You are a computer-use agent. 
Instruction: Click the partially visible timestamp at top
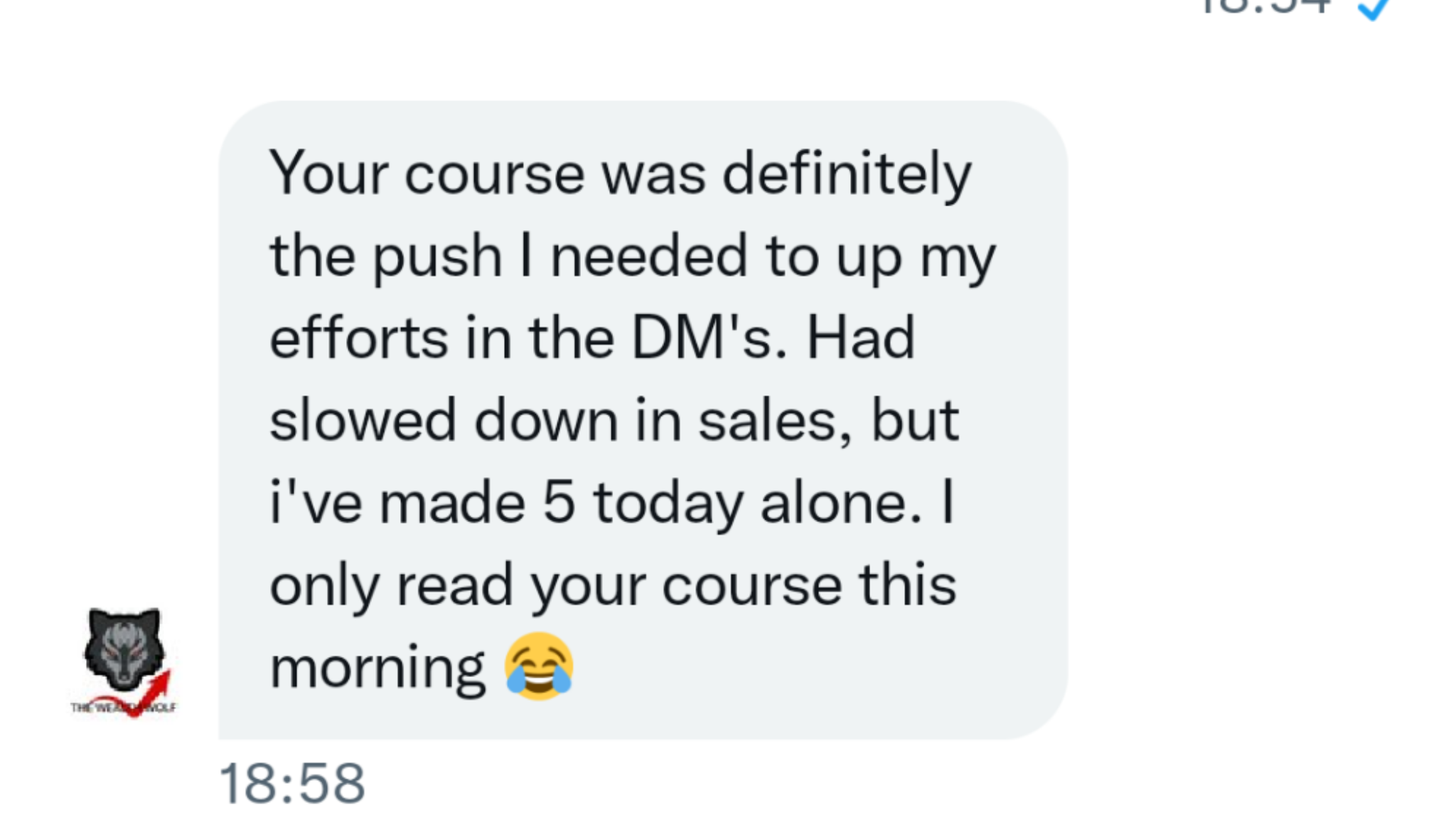click(x=1265, y=7)
